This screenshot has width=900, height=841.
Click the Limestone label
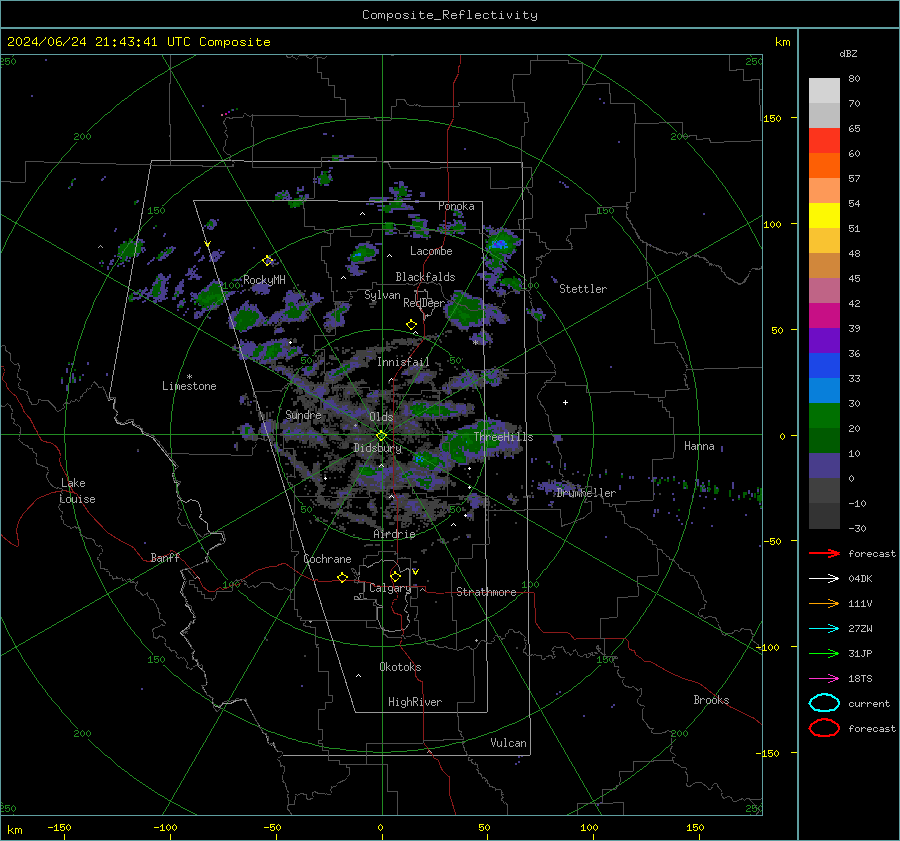(189, 386)
